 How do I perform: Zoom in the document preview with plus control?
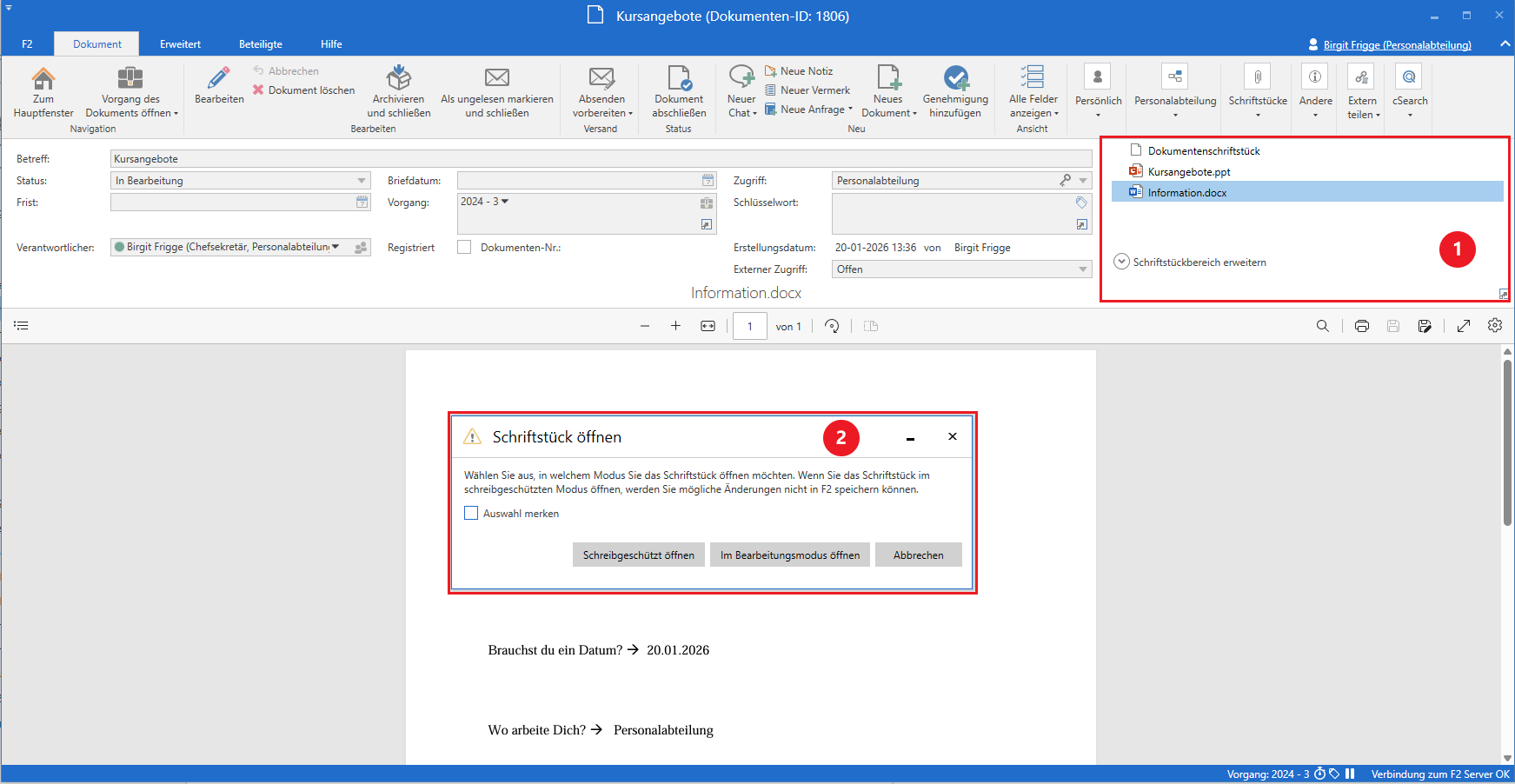click(676, 326)
